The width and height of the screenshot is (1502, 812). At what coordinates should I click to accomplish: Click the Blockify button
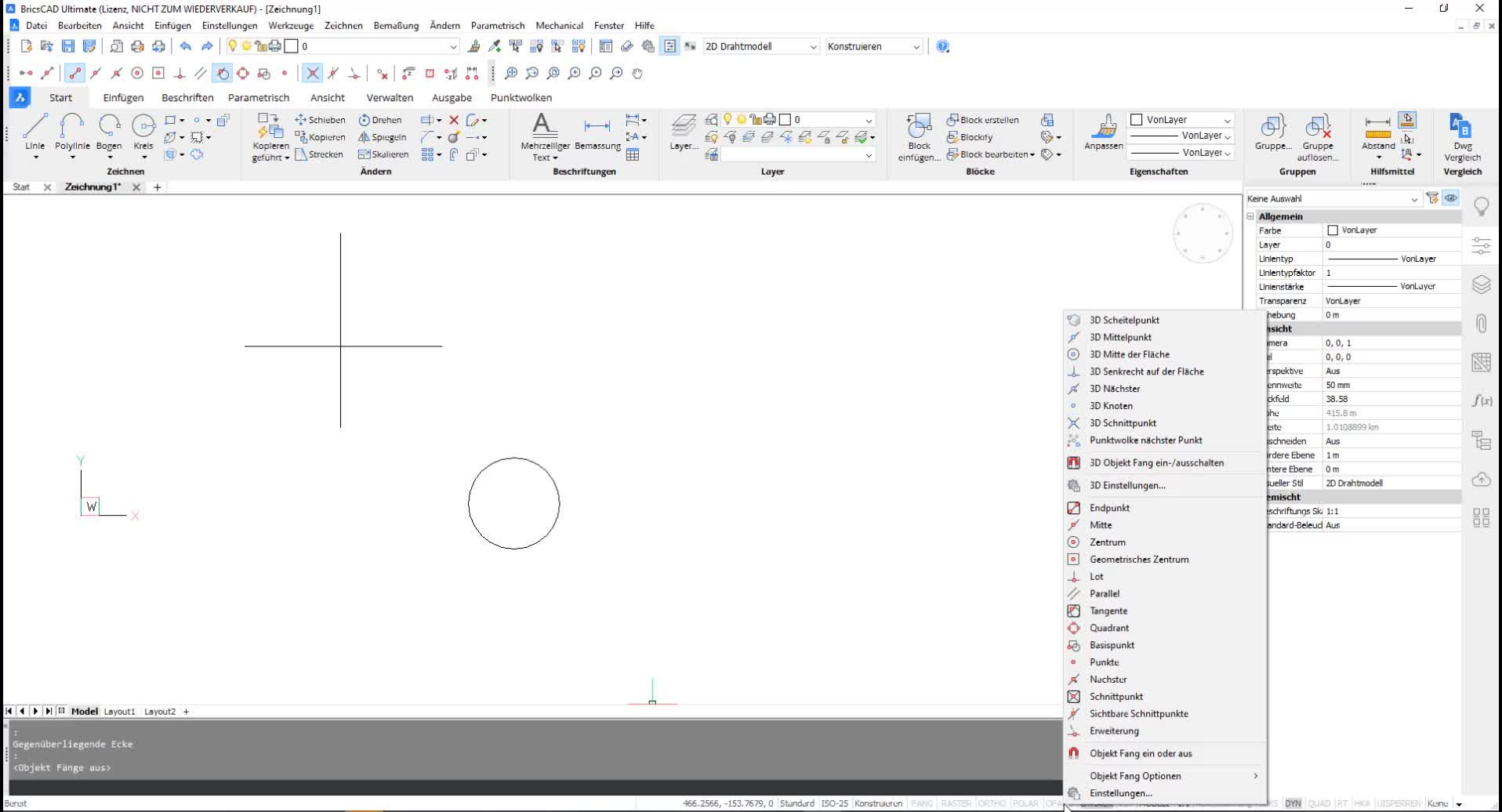[970, 137]
